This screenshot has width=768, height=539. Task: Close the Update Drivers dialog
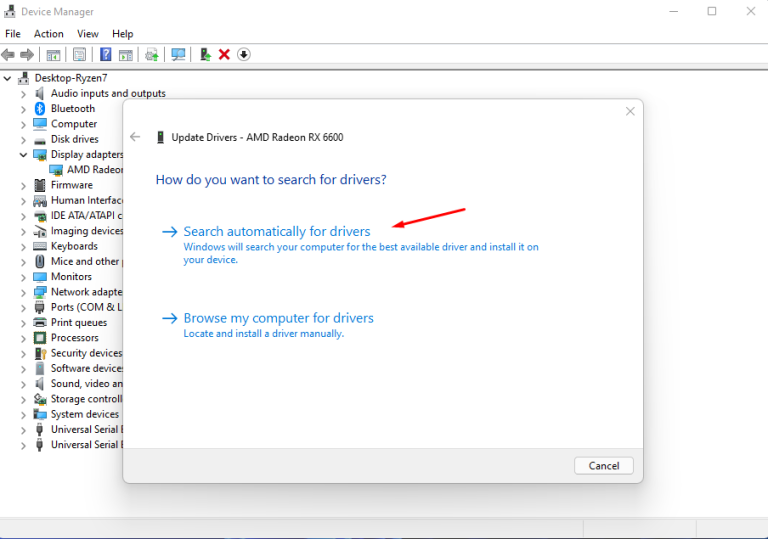[630, 112]
